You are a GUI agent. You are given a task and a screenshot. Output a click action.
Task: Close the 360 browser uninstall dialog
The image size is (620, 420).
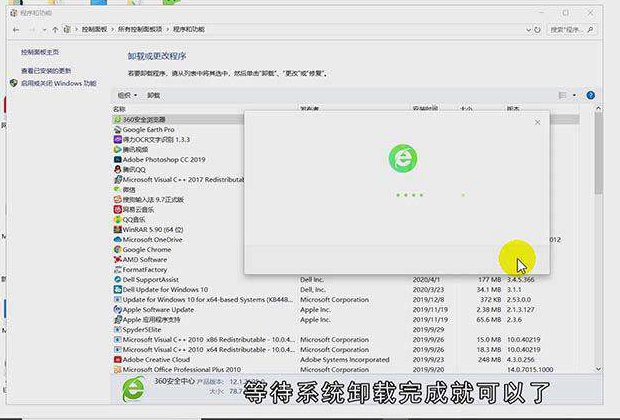[537, 122]
